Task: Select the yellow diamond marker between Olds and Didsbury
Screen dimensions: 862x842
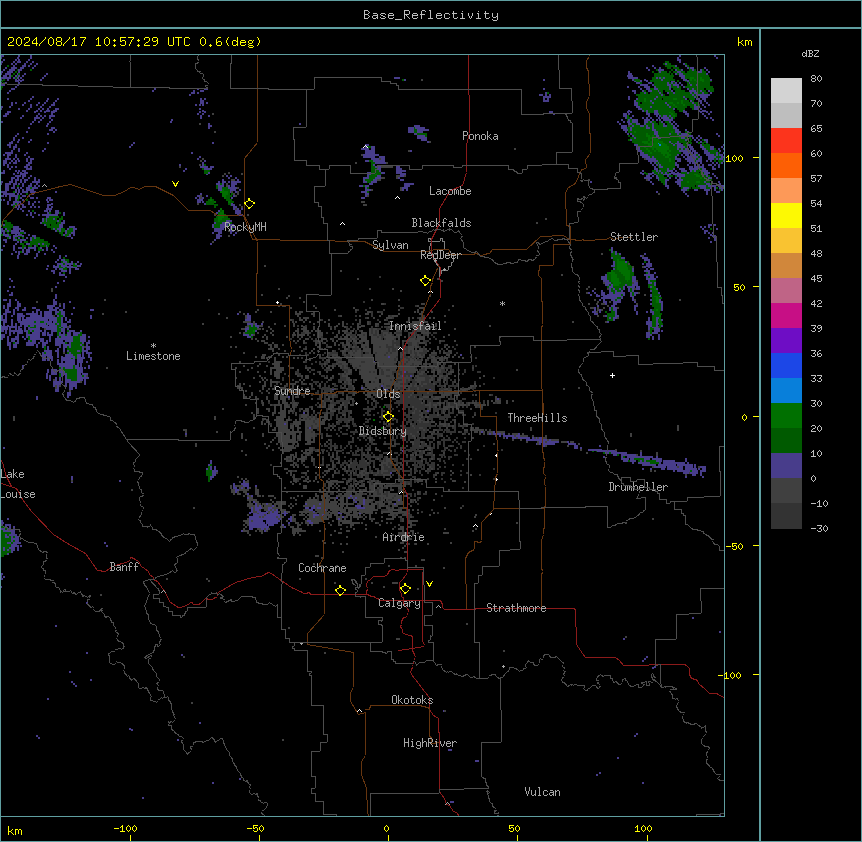Action: (388, 417)
